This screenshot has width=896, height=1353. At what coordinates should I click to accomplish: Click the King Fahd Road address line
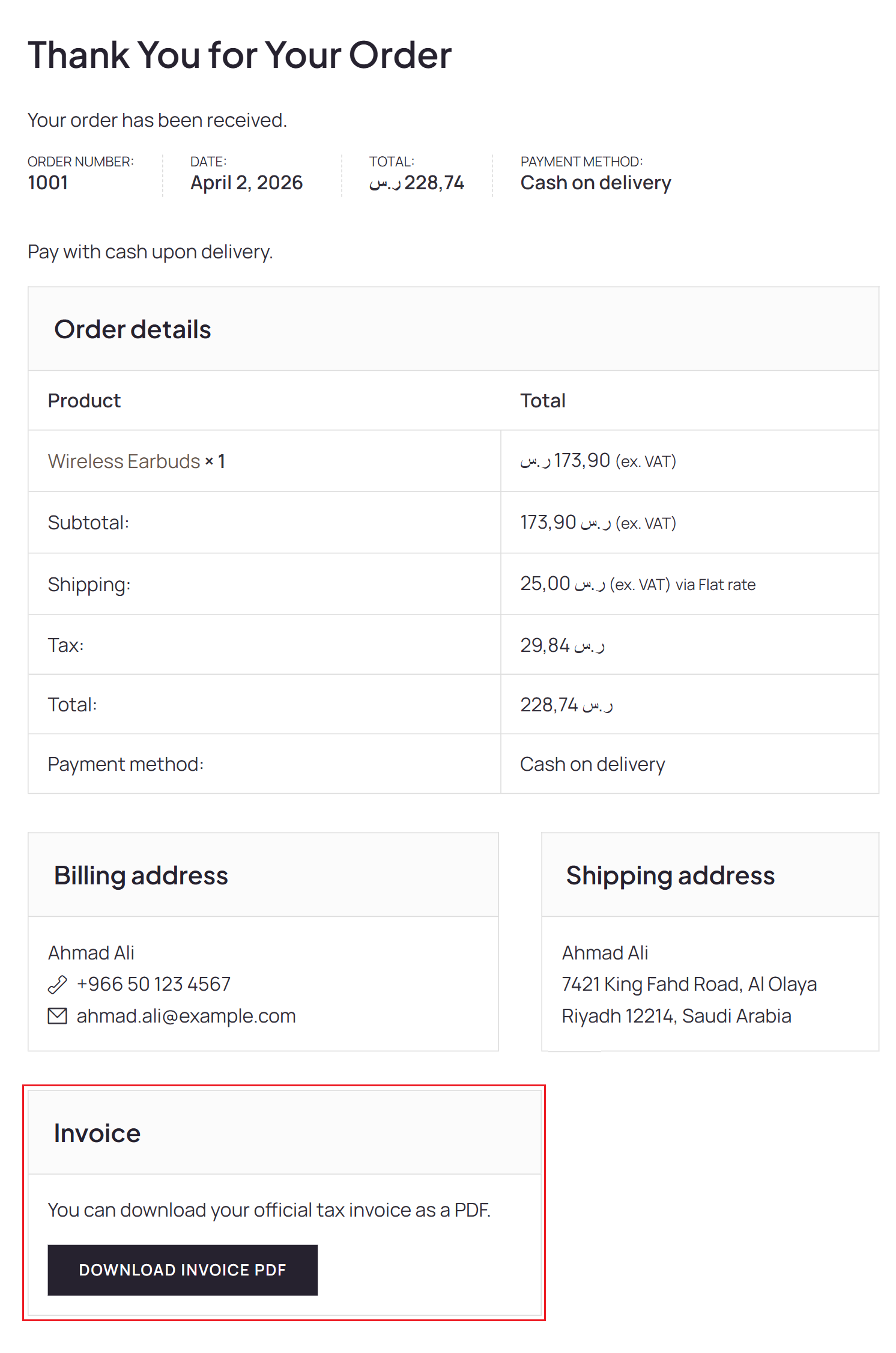(x=689, y=984)
